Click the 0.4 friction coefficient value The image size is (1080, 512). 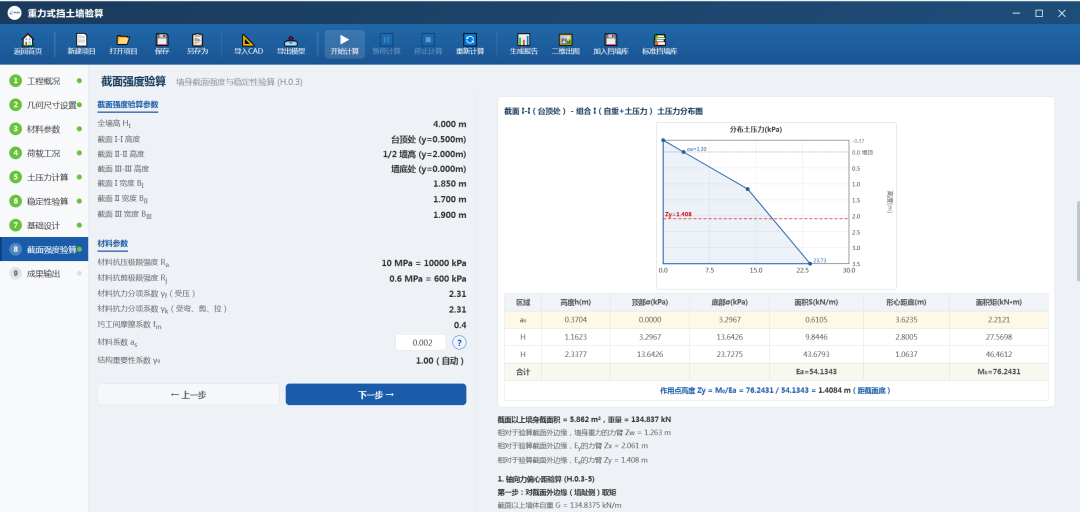click(x=460, y=325)
